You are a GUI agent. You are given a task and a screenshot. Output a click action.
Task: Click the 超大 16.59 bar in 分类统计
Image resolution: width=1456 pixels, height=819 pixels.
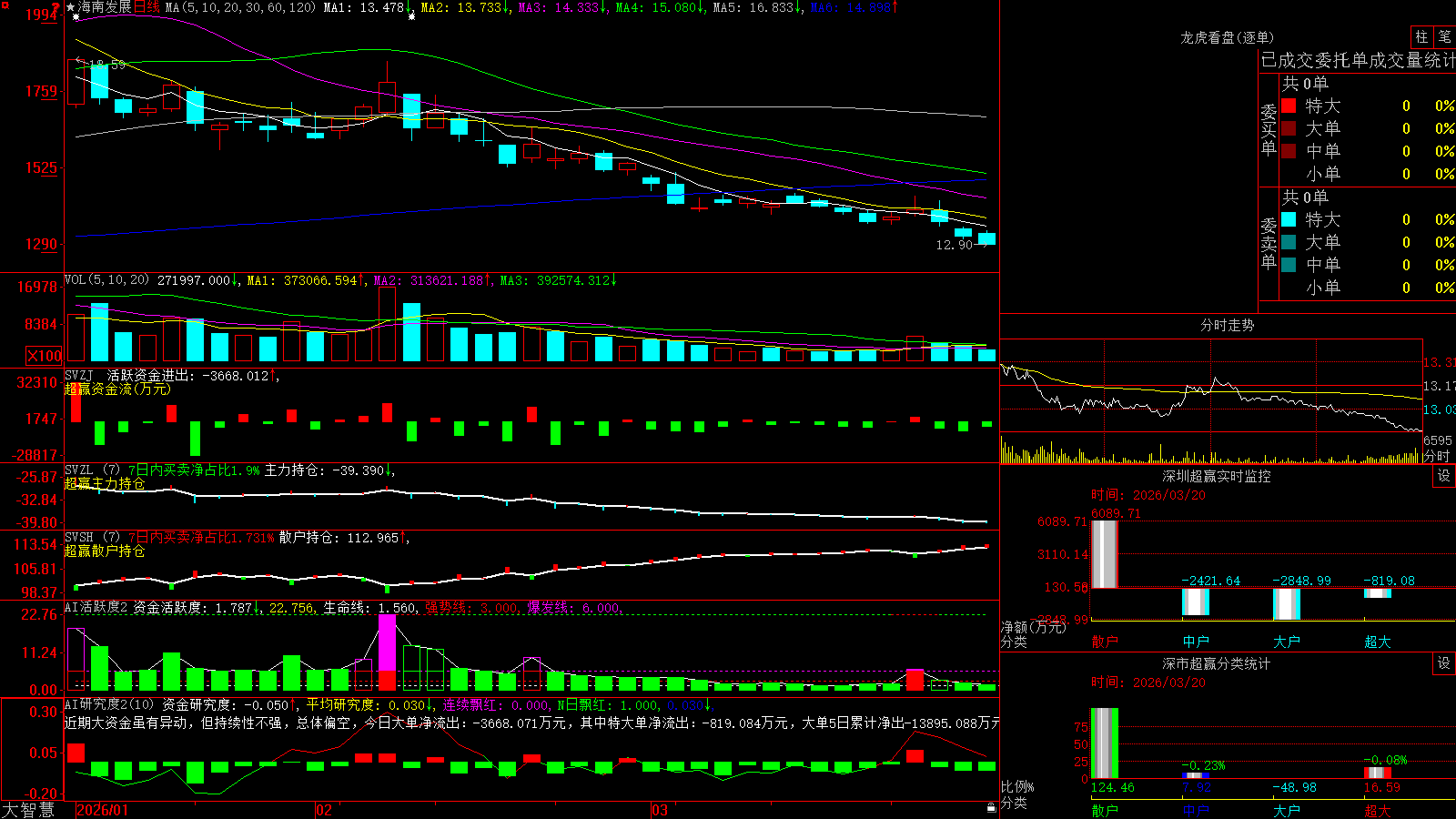tap(1377, 773)
